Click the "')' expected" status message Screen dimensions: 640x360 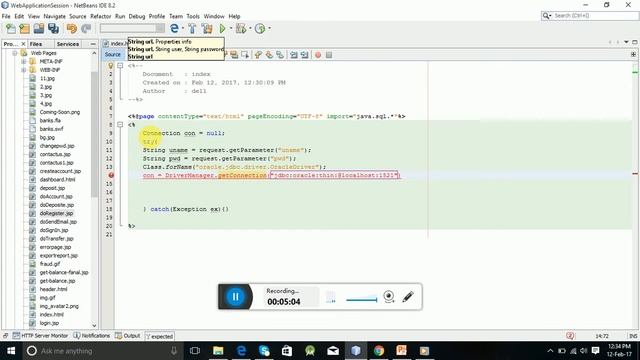click(160, 336)
